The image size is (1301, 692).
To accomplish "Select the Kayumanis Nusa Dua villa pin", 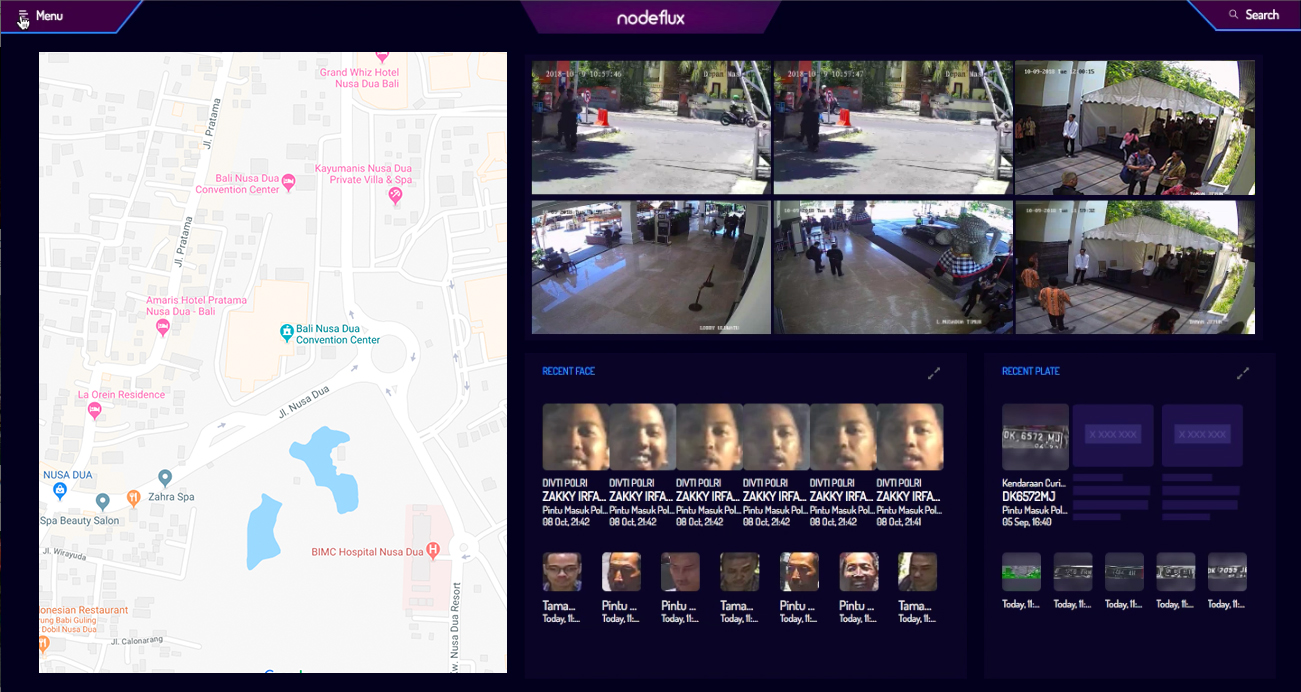I will 395,196.
